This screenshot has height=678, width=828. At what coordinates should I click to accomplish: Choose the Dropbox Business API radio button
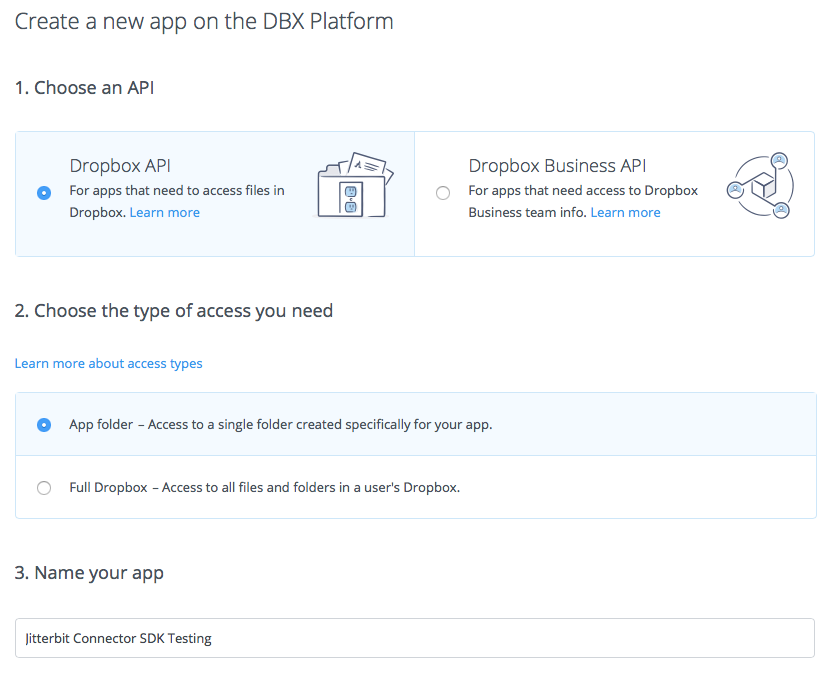443,193
